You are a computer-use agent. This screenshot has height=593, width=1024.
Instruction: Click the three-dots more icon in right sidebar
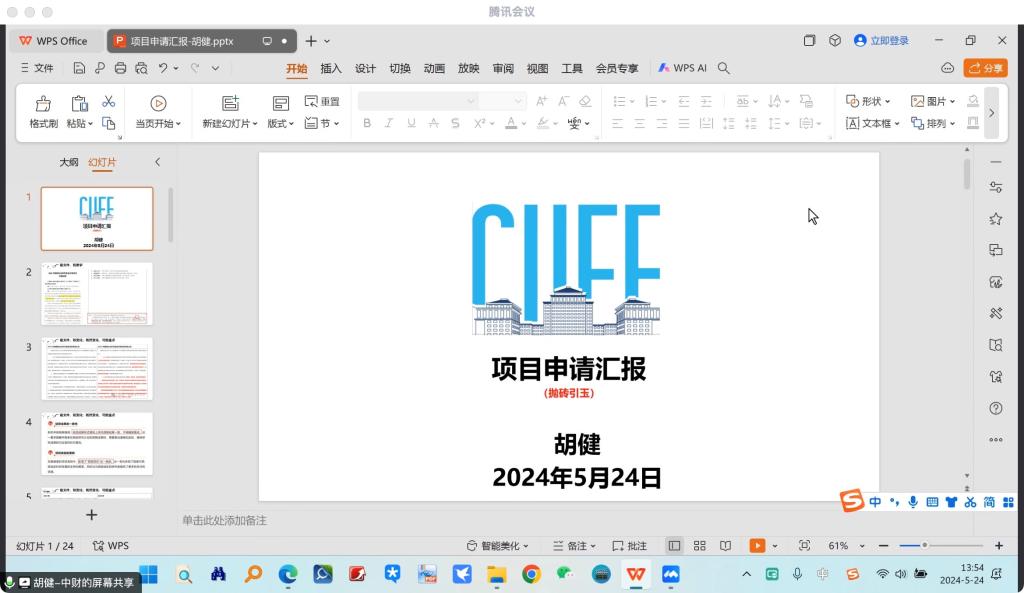pyautogui.click(x=995, y=440)
